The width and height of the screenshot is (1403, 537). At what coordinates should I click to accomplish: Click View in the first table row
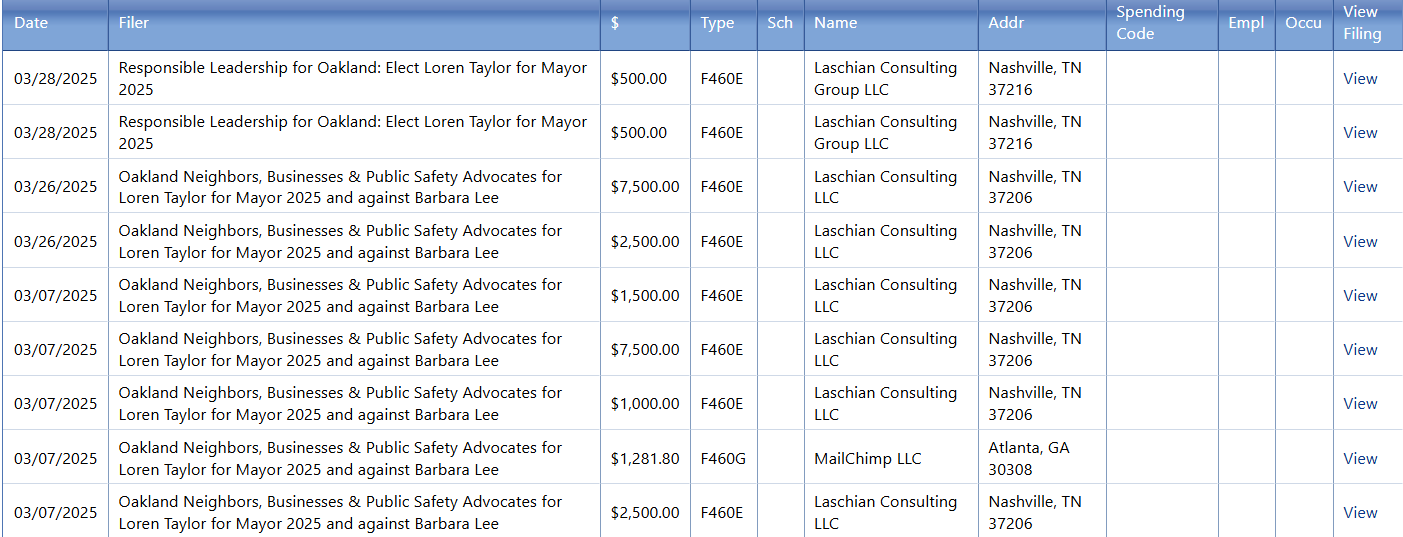point(1360,78)
